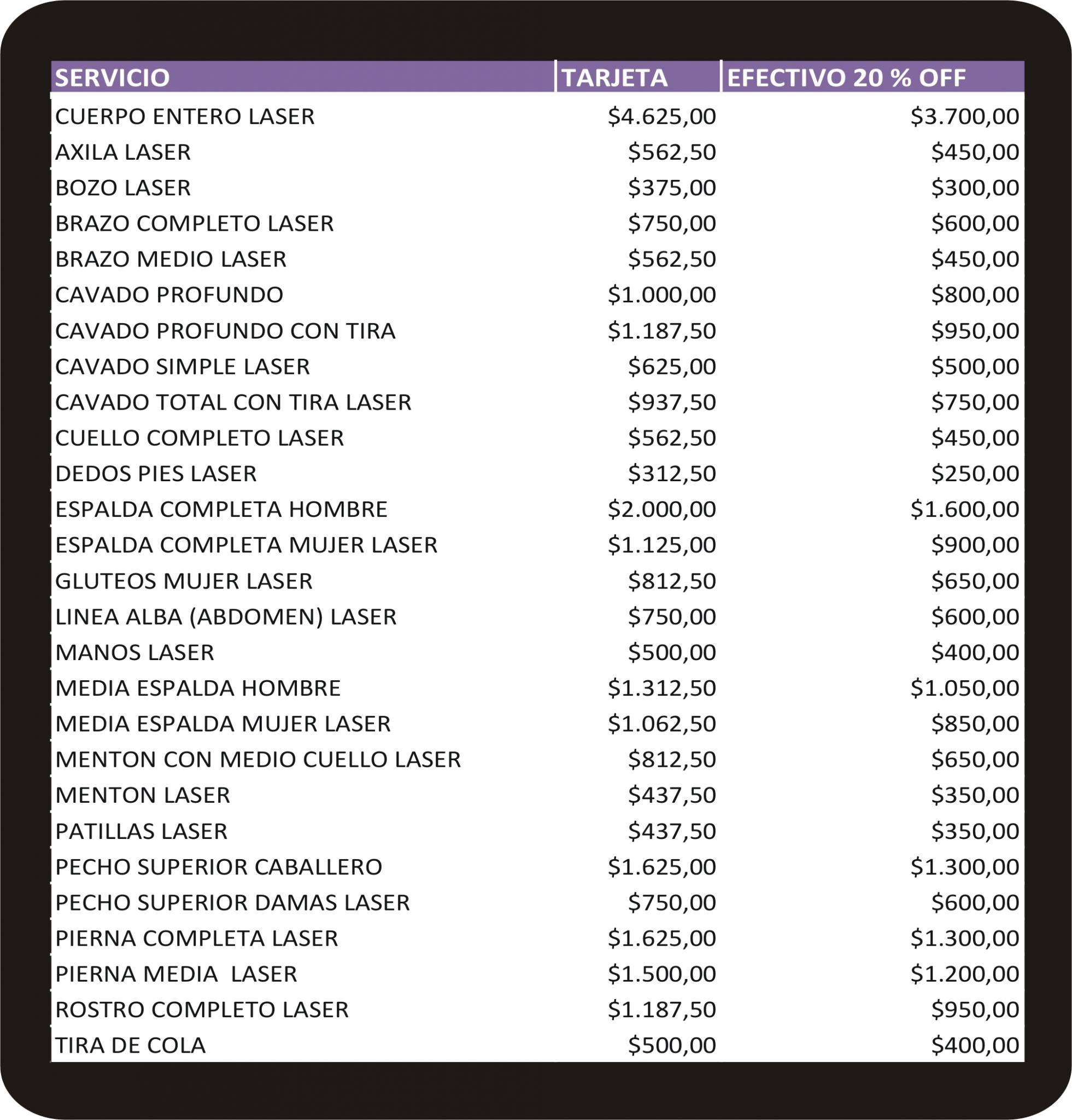Click CAVADO PROFUNDO CON TIRA service
Viewport: 1072px width, 1120px height.
pos(225,331)
